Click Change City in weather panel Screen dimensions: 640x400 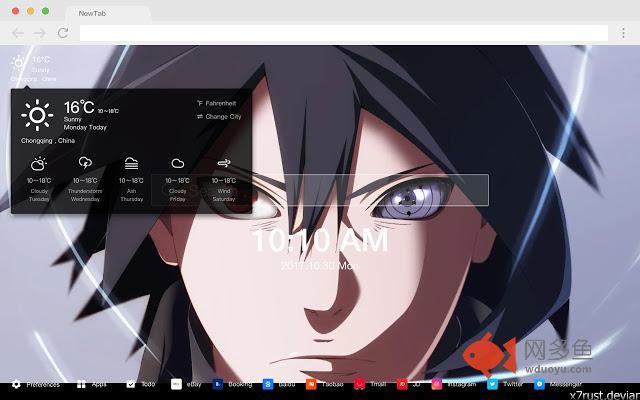pos(220,117)
